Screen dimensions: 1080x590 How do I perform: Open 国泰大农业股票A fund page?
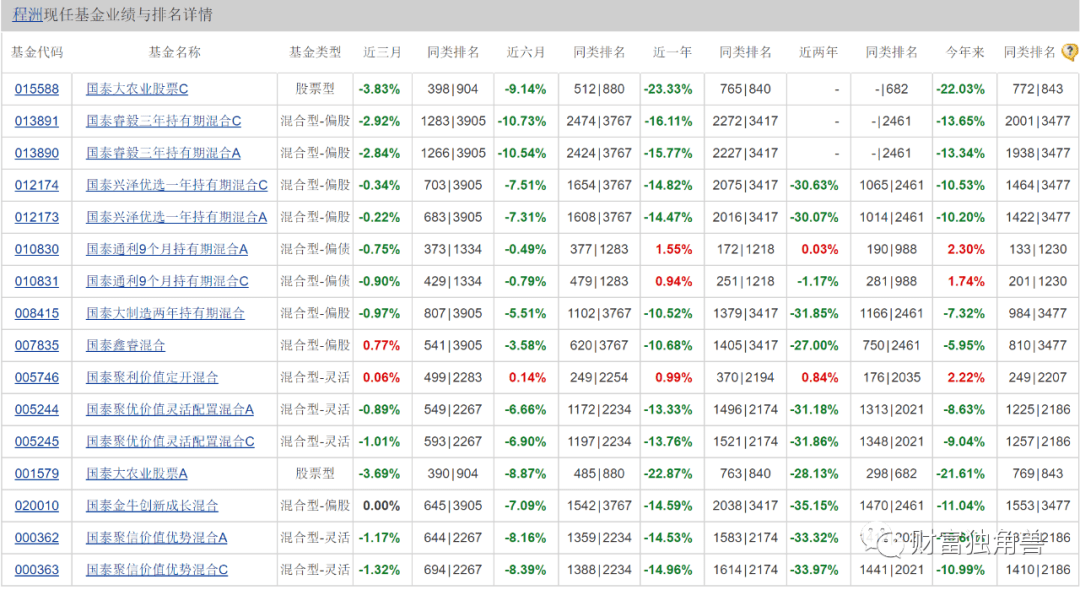click(x=137, y=474)
